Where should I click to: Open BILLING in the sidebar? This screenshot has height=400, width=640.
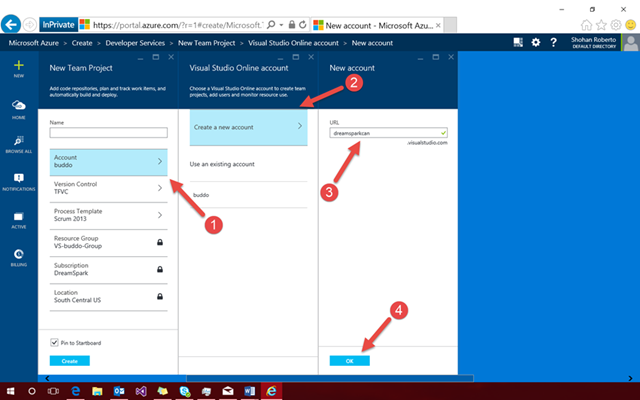pyautogui.click(x=19, y=258)
